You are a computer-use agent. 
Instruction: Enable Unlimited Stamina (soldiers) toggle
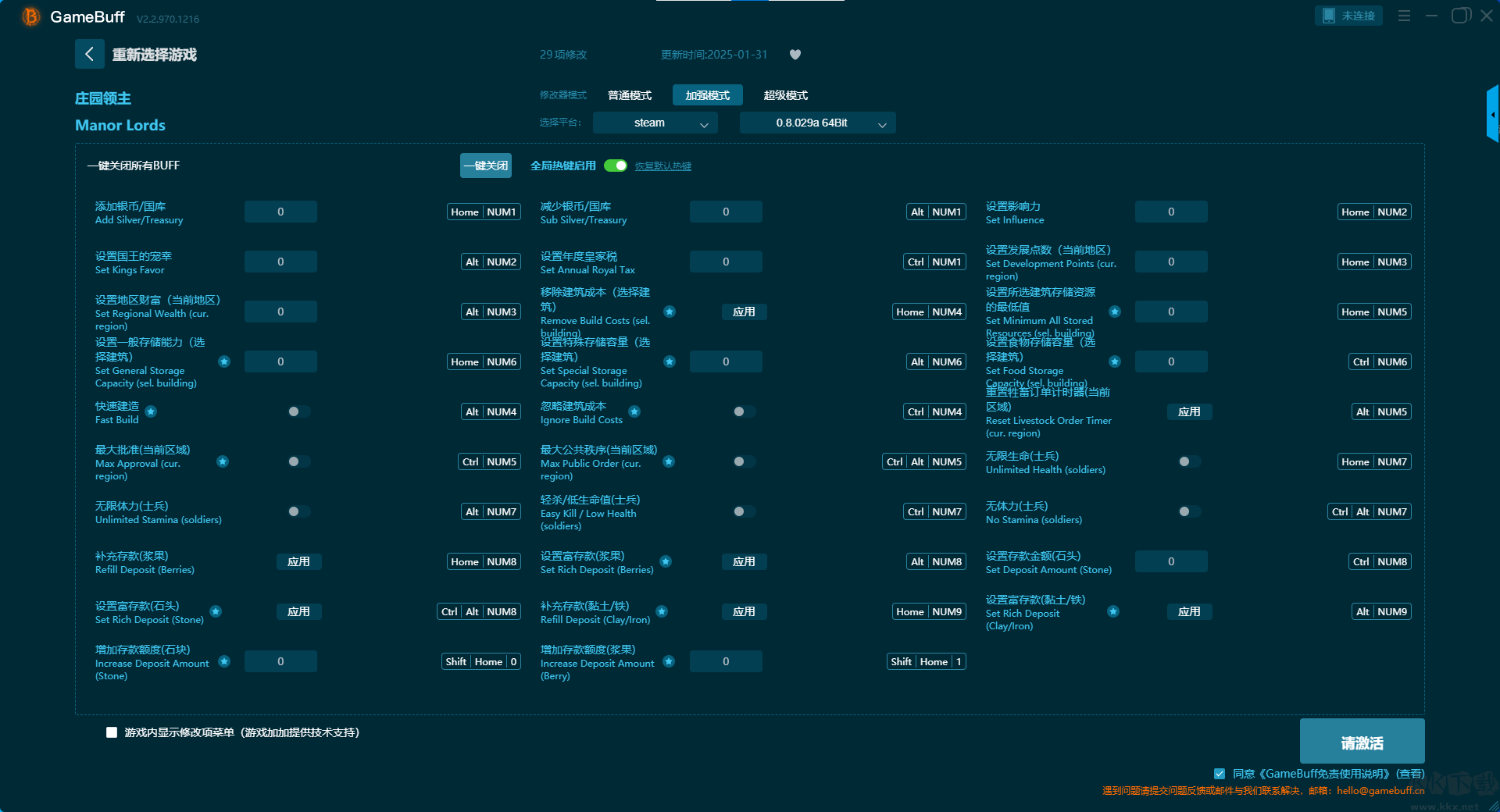point(298,511)
